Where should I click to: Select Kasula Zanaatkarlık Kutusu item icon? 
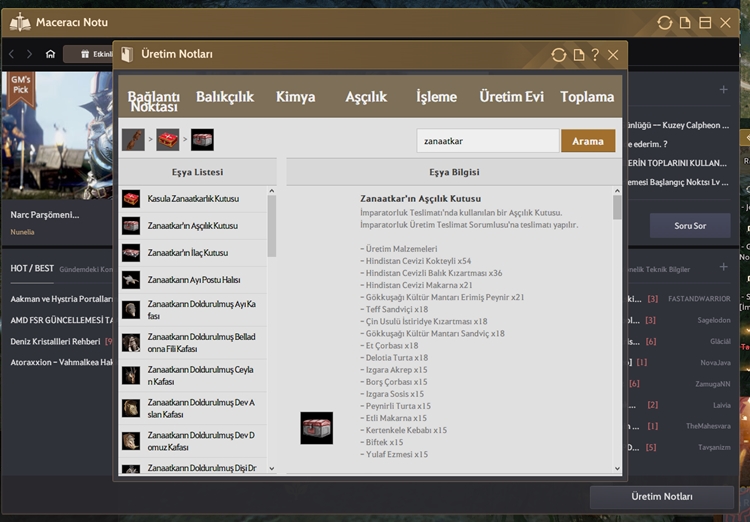pyautogui.click(x=131, y=199)
